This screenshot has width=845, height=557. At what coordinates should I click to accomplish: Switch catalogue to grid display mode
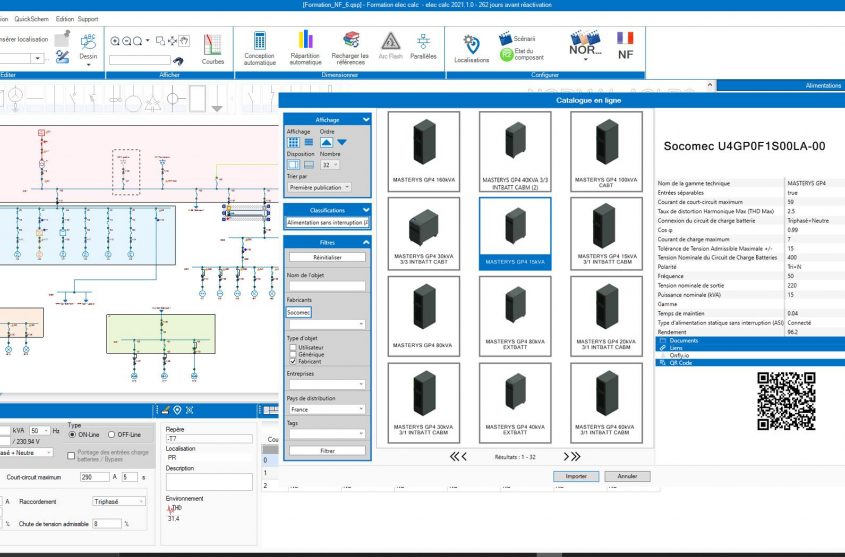click(293, 142)
